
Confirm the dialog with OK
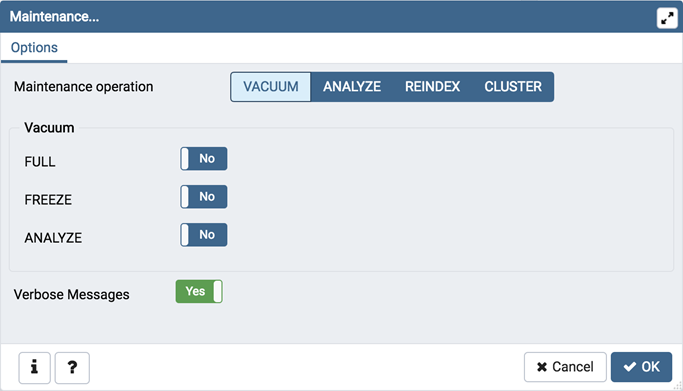pyautogui.click(x=642, y=367)
